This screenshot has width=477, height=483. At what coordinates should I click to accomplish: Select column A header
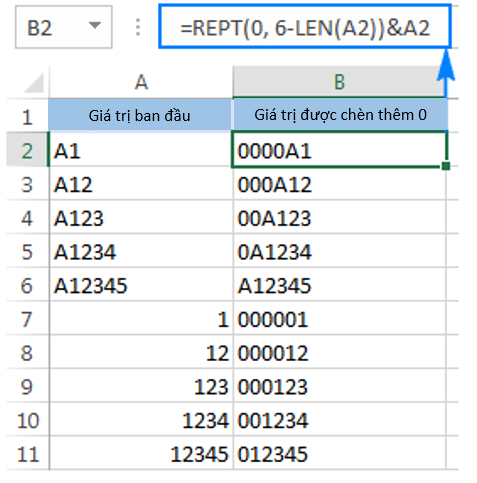point(141,82)
